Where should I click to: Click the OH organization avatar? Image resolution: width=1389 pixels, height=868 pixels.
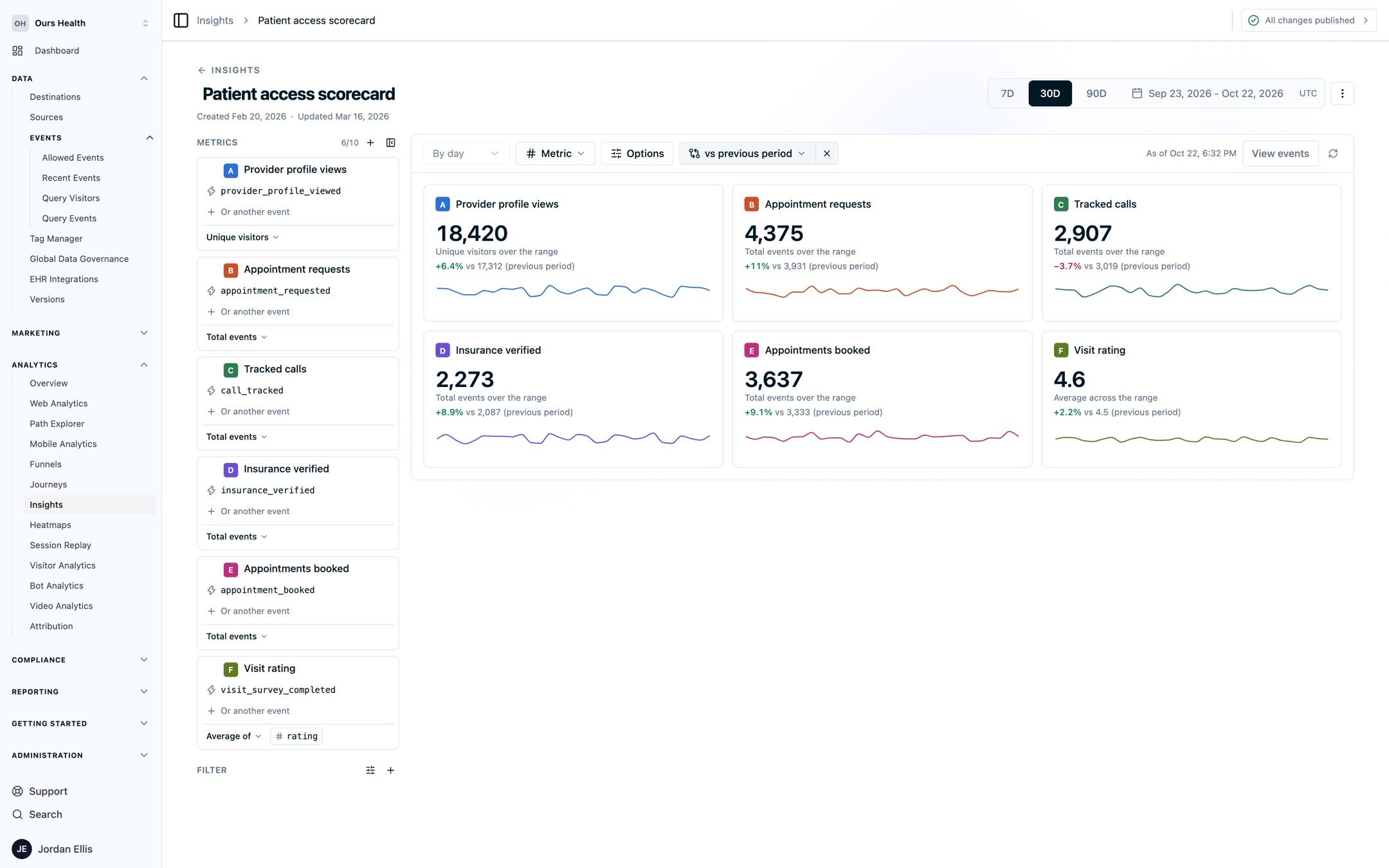(x=21, y=23)
